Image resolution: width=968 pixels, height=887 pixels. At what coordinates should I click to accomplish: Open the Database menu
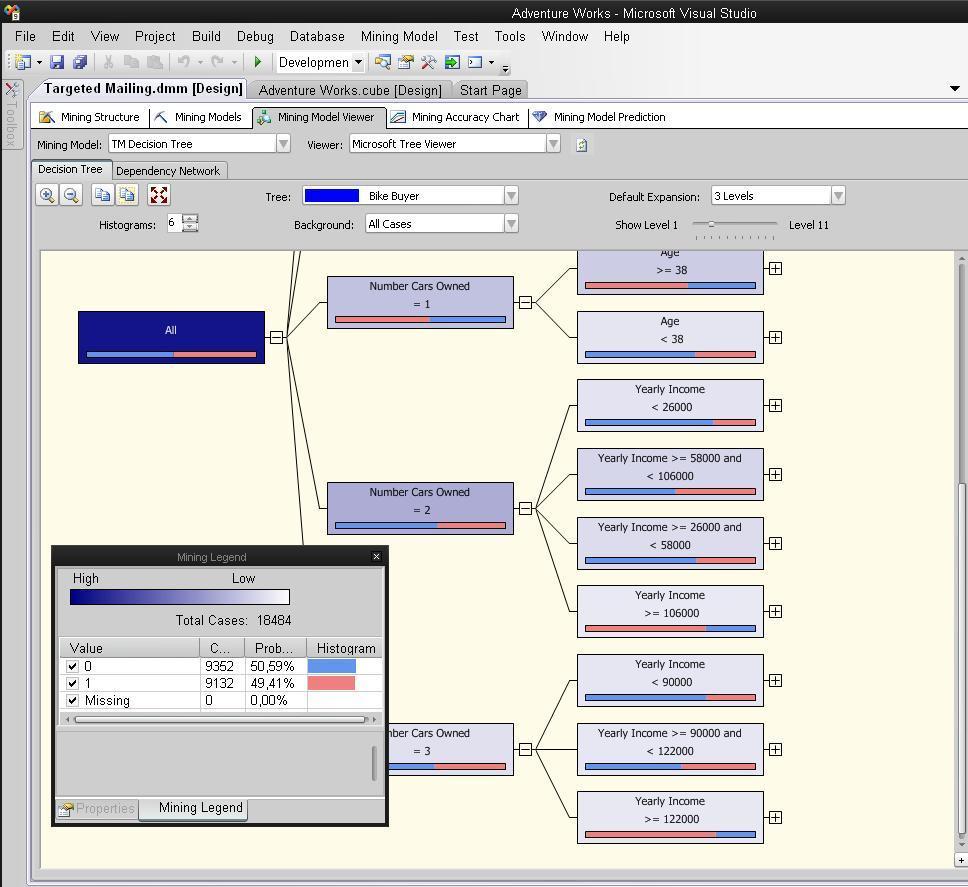[x=317, y=36]
